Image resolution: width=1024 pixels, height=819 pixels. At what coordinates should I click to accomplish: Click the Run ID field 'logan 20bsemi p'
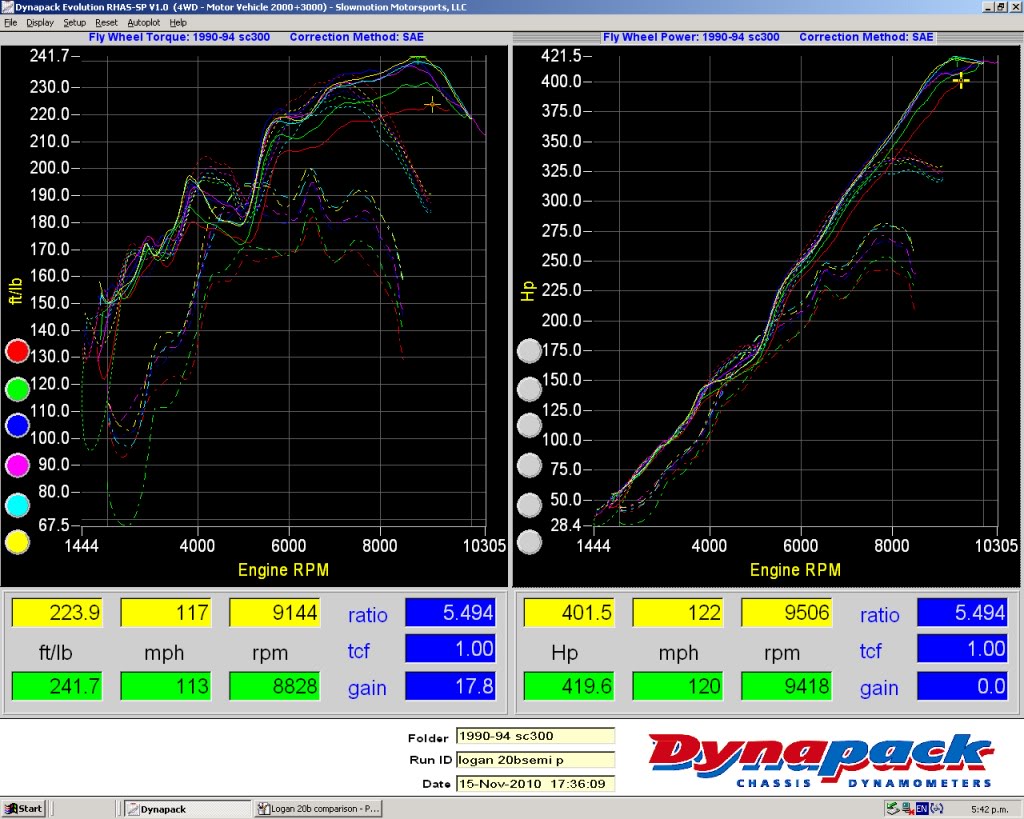535,760
